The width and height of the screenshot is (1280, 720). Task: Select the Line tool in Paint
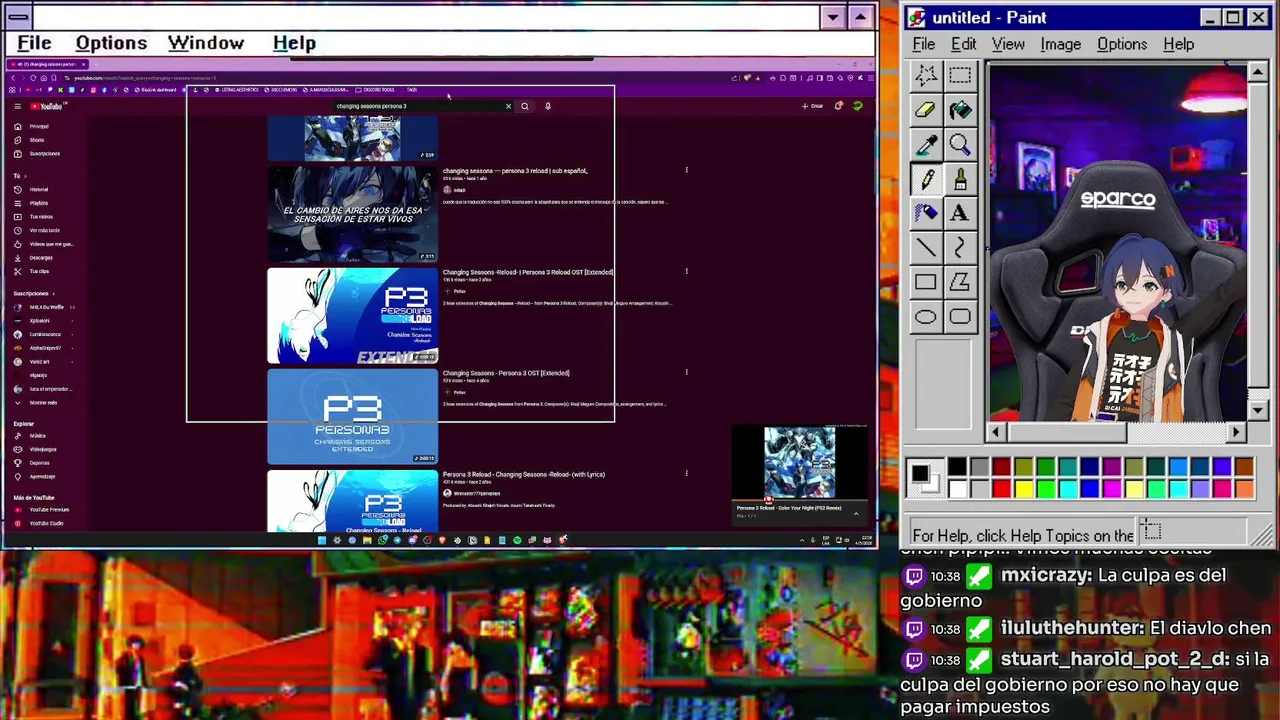coord(926,247)
